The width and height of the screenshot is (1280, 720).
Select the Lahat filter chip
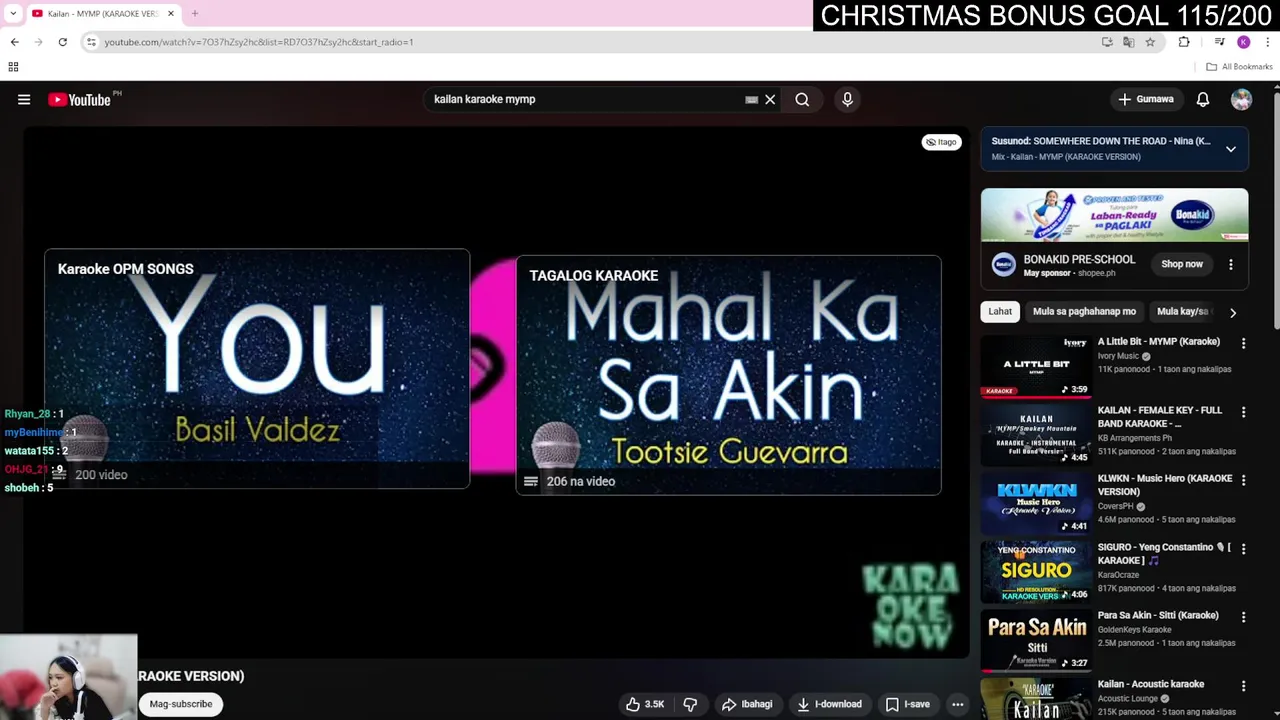[1000, 312]
